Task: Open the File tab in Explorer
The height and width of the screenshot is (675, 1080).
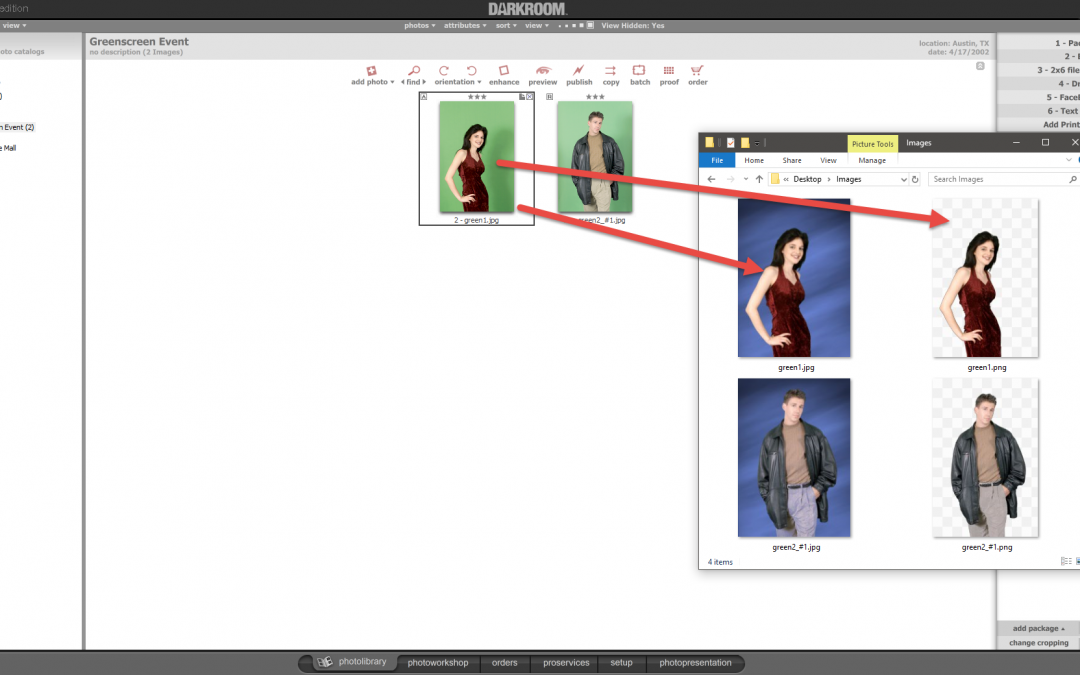Action: coord(717,160)
